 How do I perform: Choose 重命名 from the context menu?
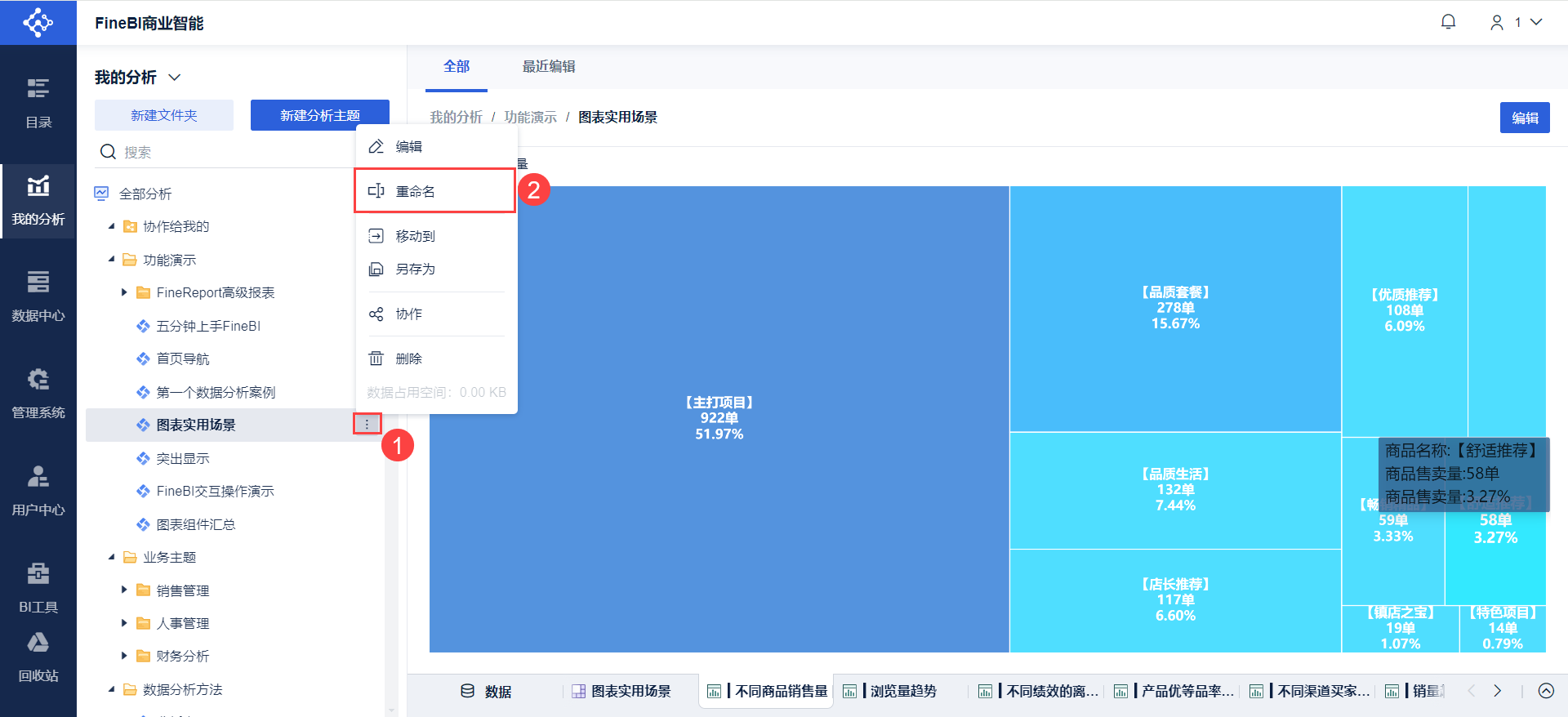coord(435,191)
